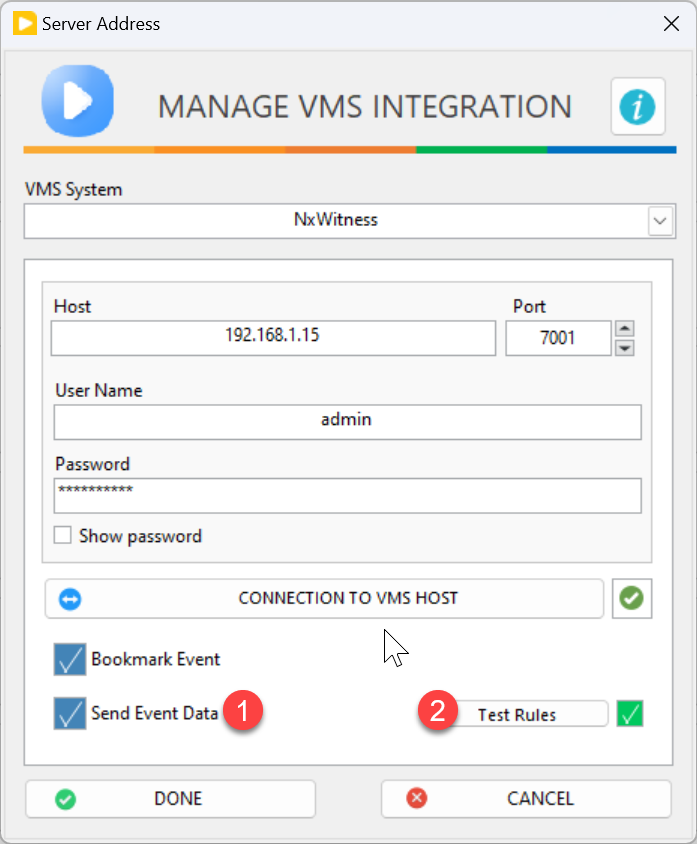
Task: Click the red number 1 marker
Action: [x=244, y=714]
